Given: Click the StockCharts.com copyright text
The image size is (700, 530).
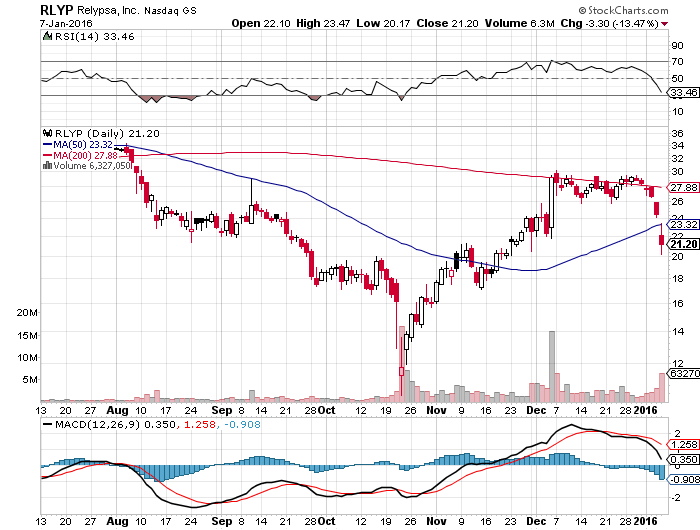Looking at the screenshot, I should tap(624, 10).
